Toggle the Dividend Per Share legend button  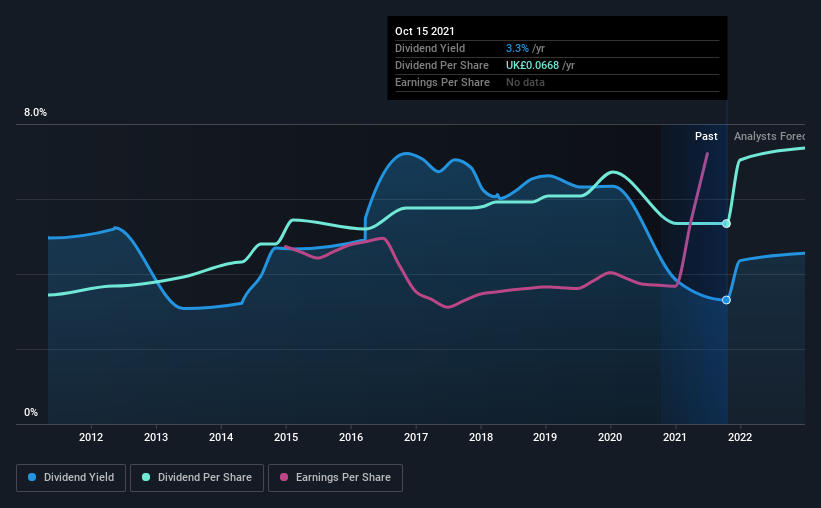(197, 478)
